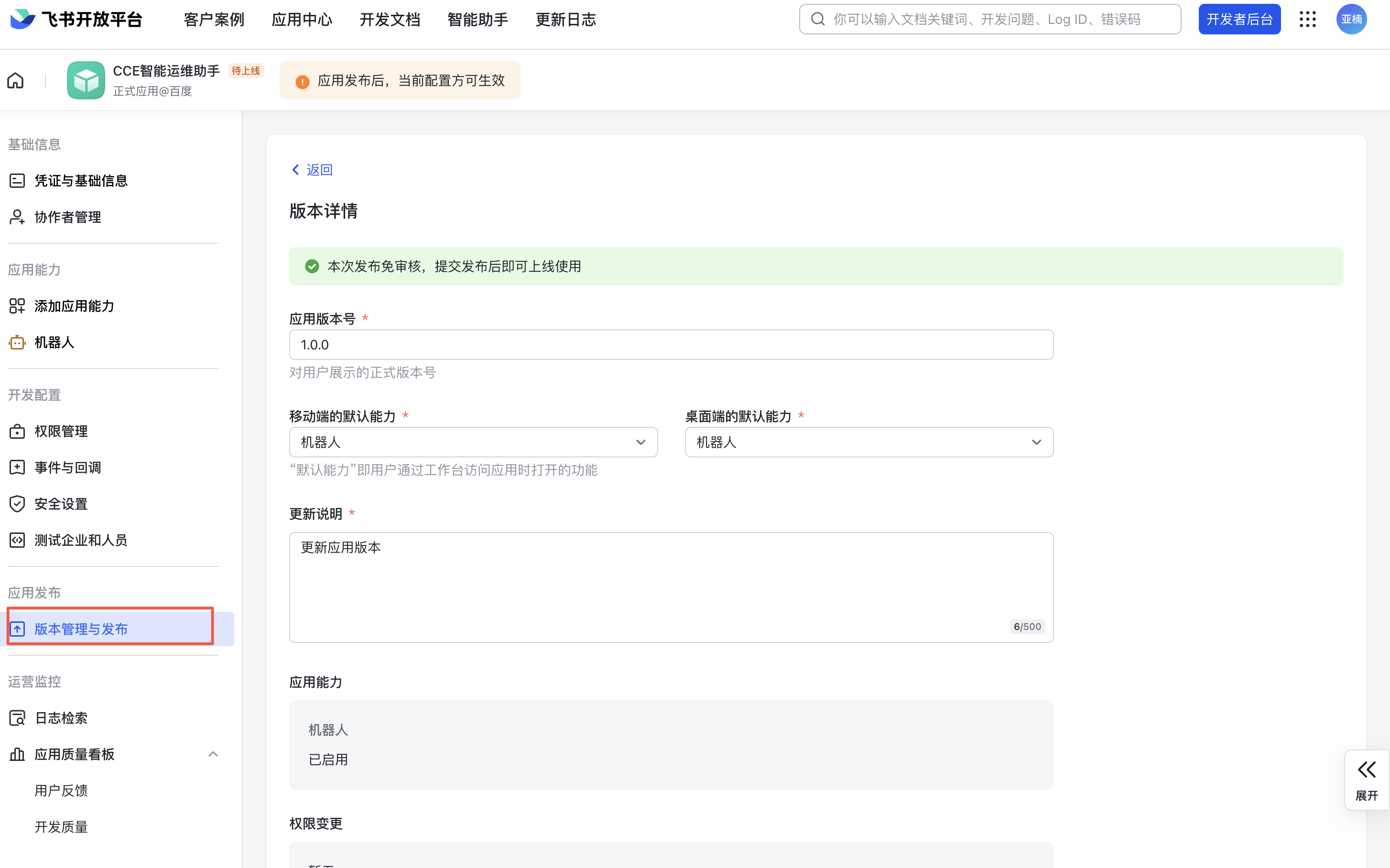Open the 客户案例 menu
Image resolution: width=1390 pixels, height=868 pixels.
tap(214, 20)
